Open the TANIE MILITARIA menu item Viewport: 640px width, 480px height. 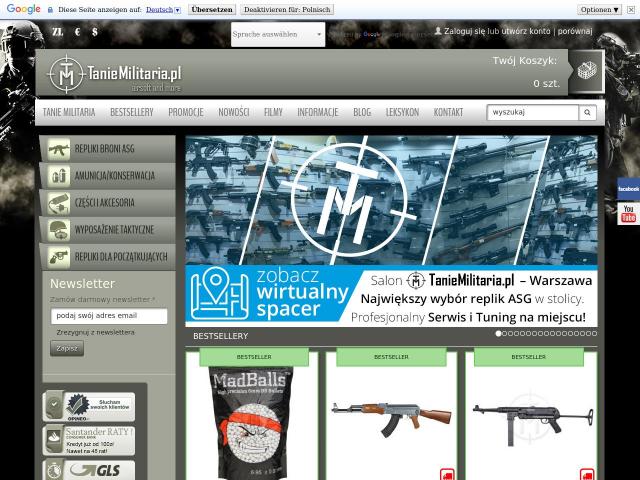69,112
